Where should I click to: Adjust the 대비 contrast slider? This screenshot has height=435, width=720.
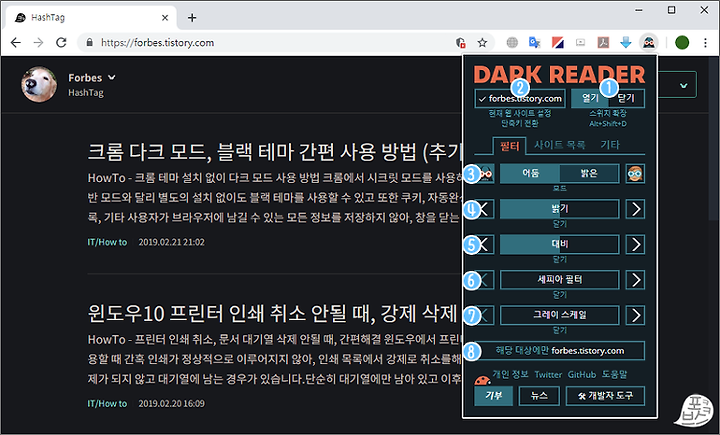pos(560,244)
